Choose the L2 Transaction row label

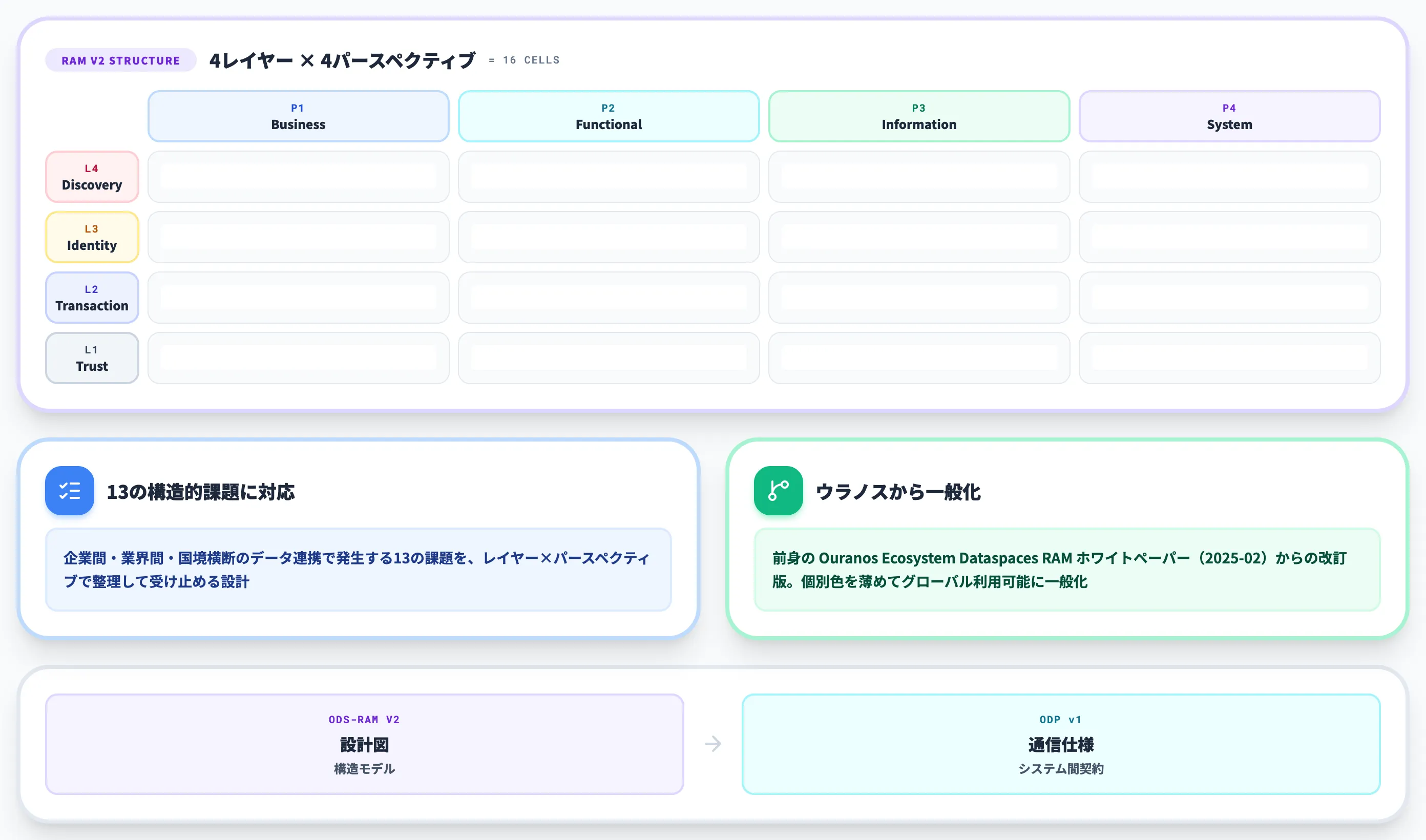92,297
